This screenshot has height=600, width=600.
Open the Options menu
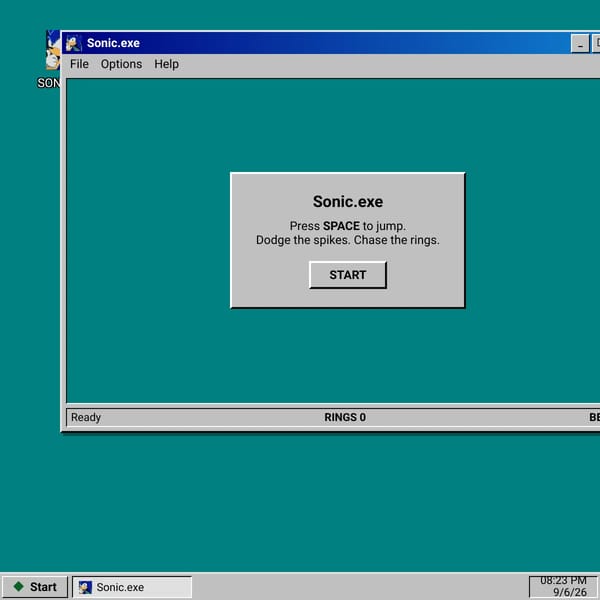click(121, 64)
